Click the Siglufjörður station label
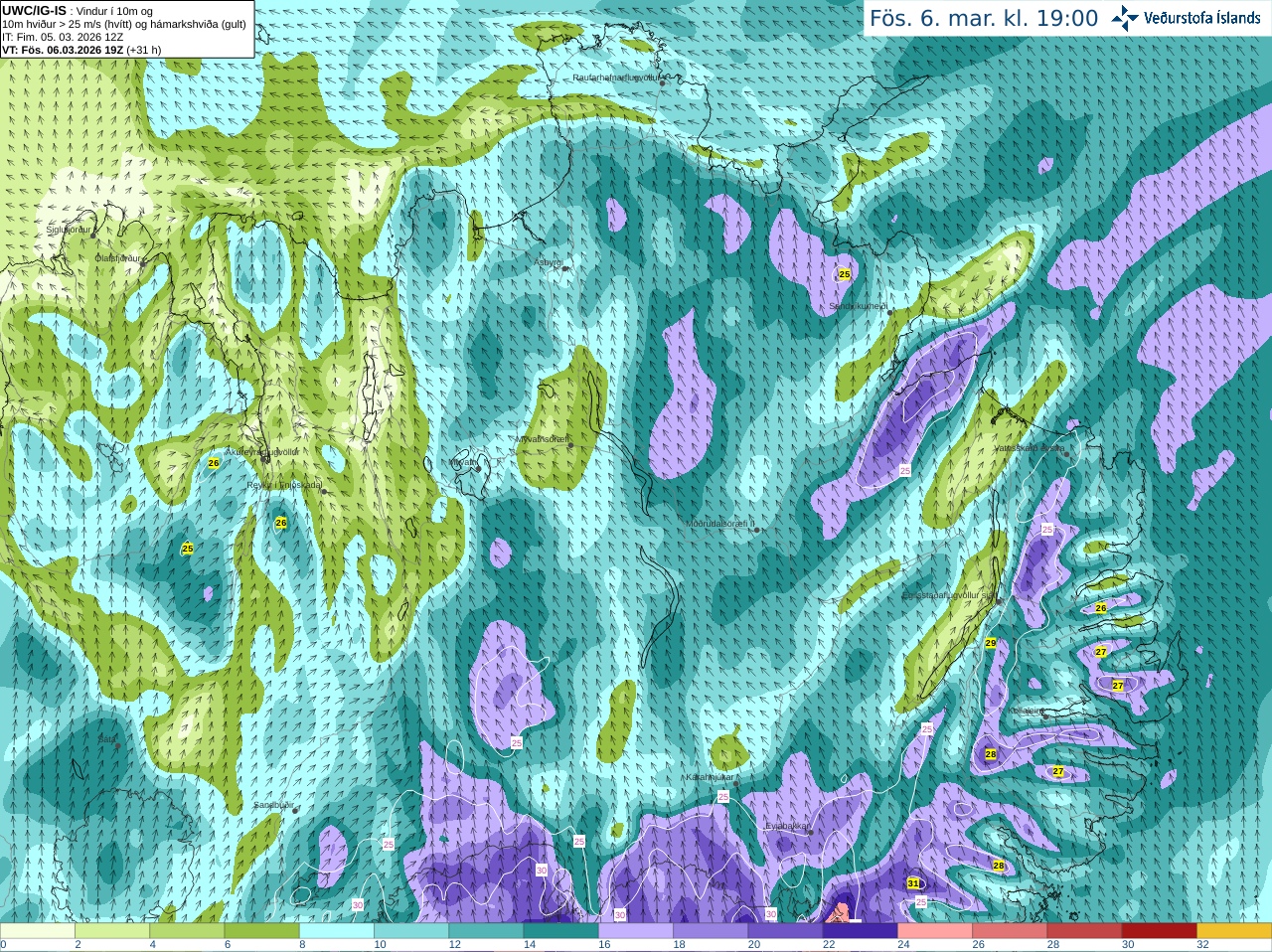This screenshot has height=952, width=1272. pyautogui.click(x=70, y=230)
